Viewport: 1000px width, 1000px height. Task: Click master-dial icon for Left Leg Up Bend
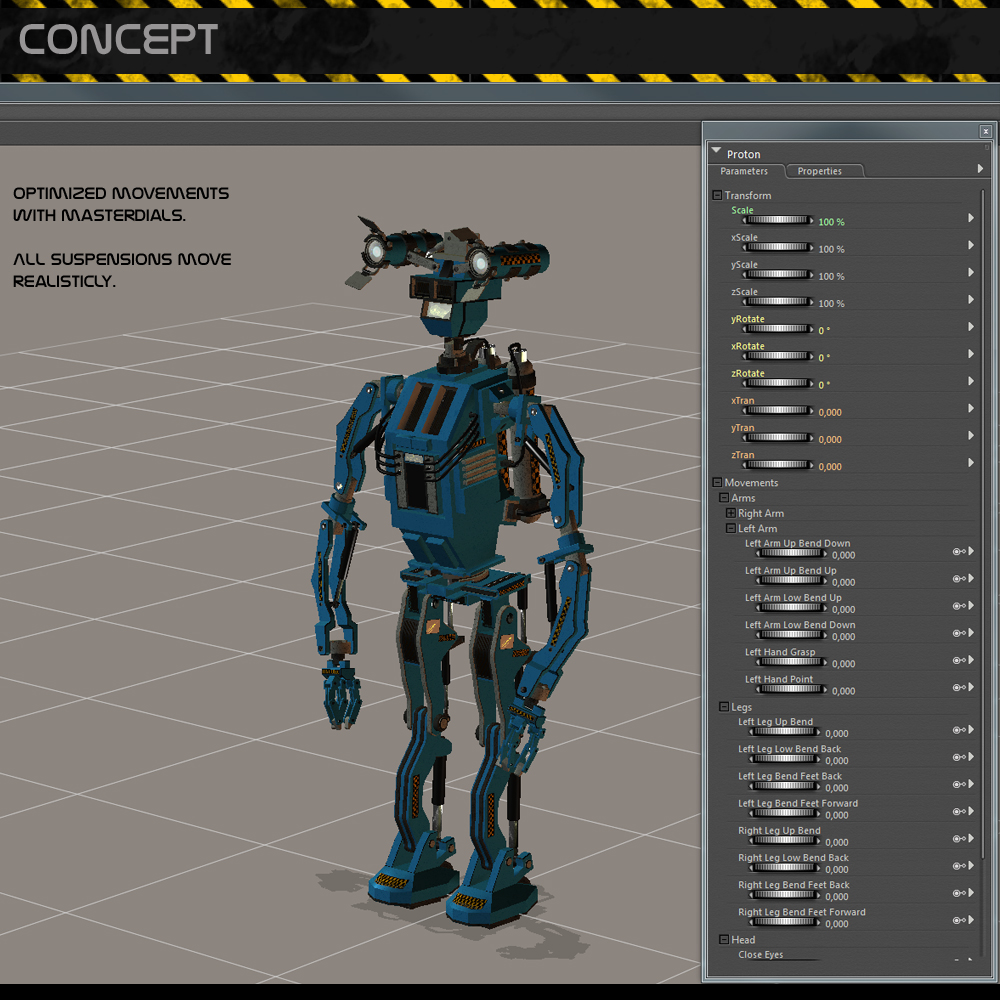point(959,730)
